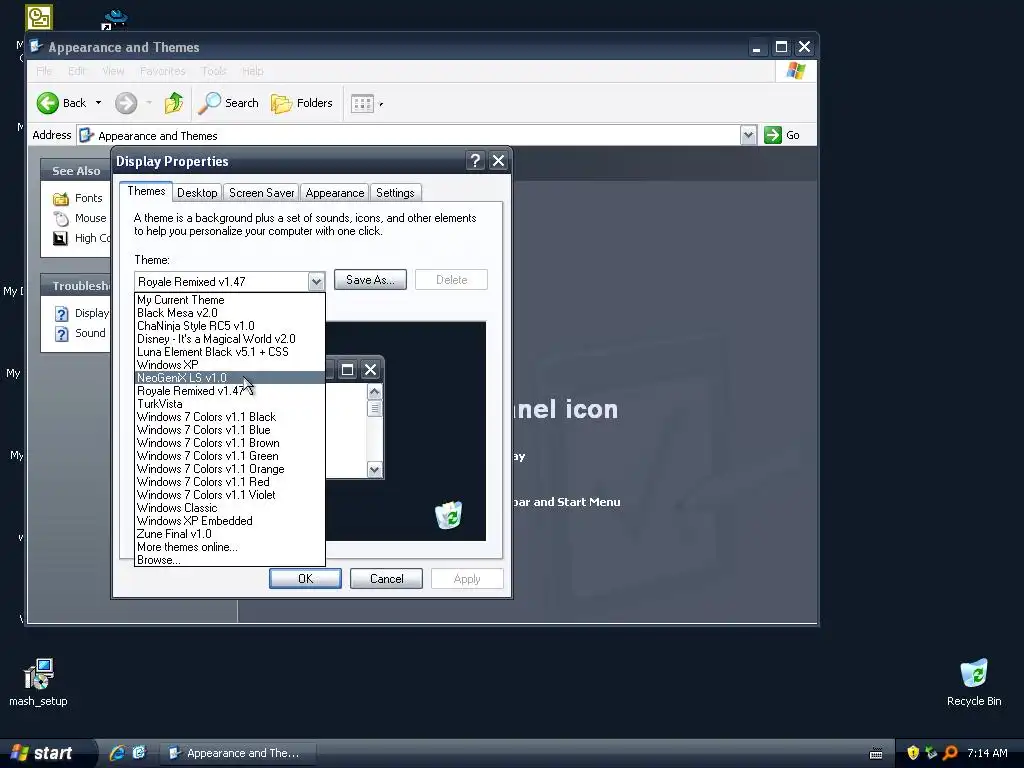This screenshot has width=1024, height=768.
Task: Select Black Mesa v2.0 theme
Action: coord(229,313)
